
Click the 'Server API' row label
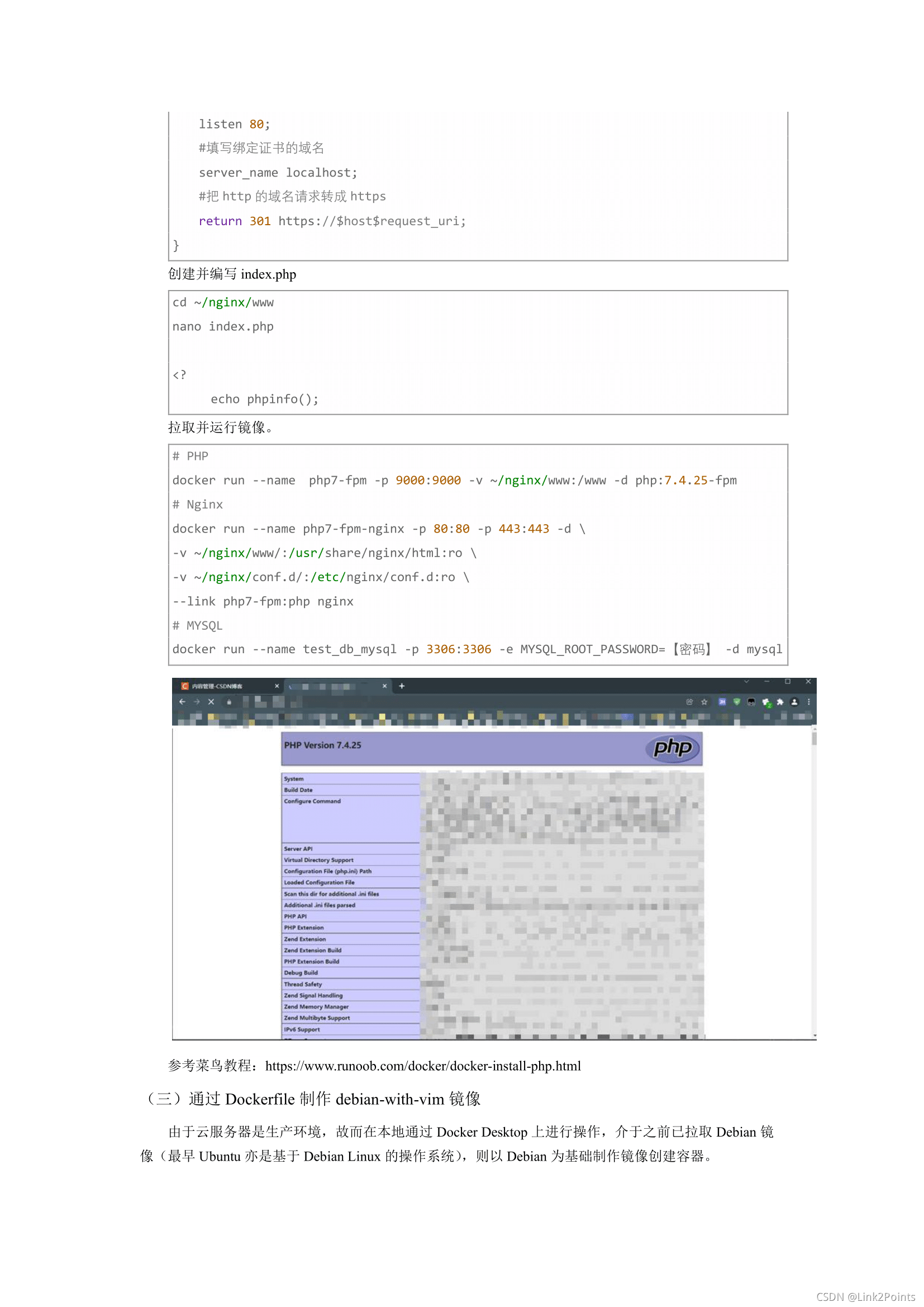pyautogui.click(x=298, y=849)
